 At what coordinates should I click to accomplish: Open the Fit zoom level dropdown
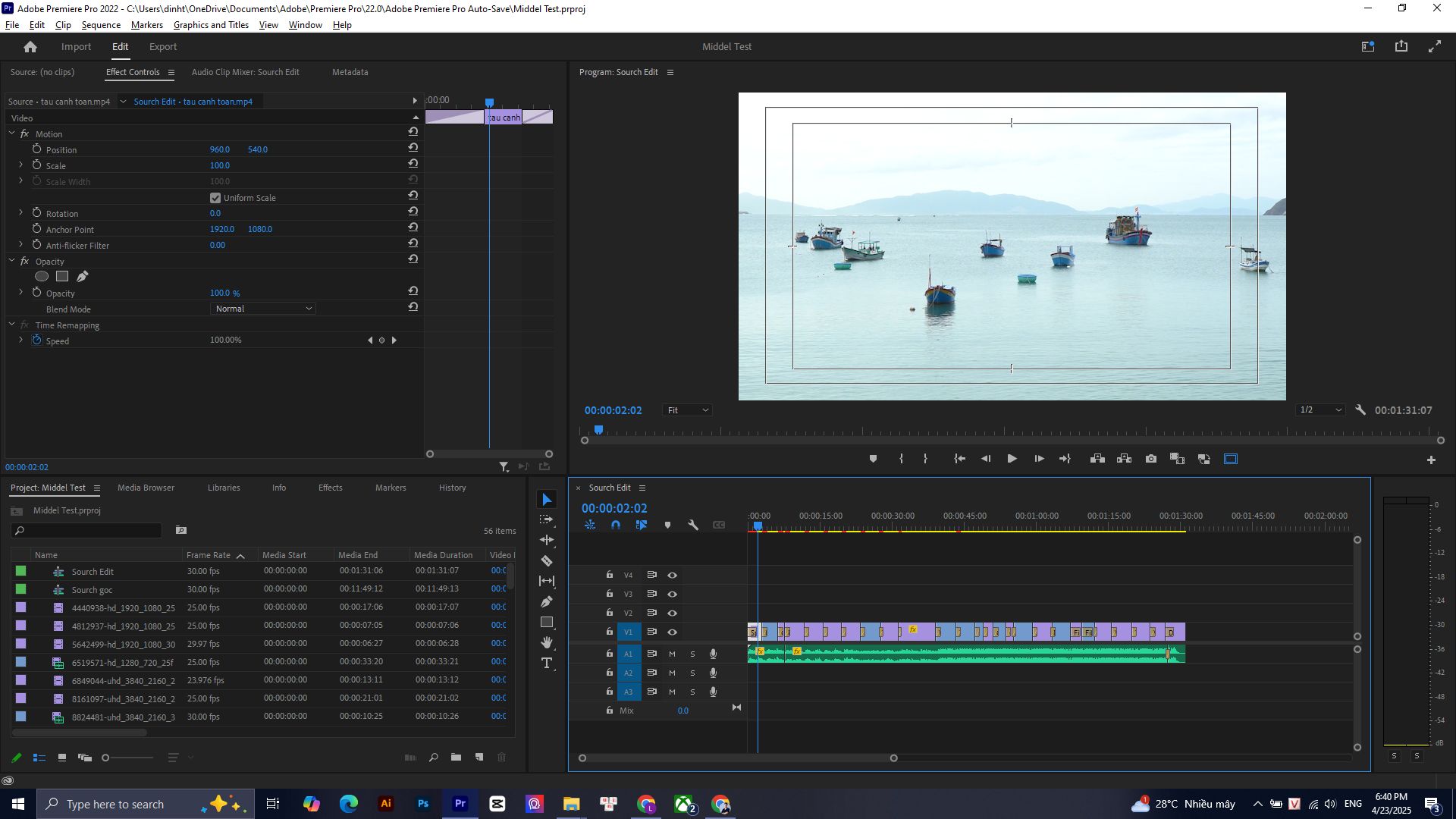[x=688, y=410]
